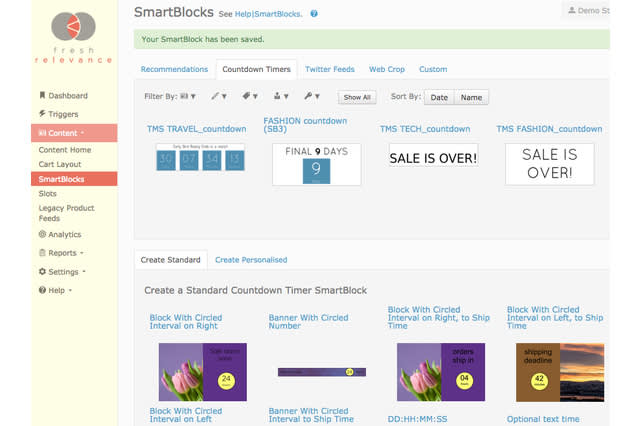Open the tag filter dropdown
The width and height of the screenshot is (640, 426).
[250, 97]
